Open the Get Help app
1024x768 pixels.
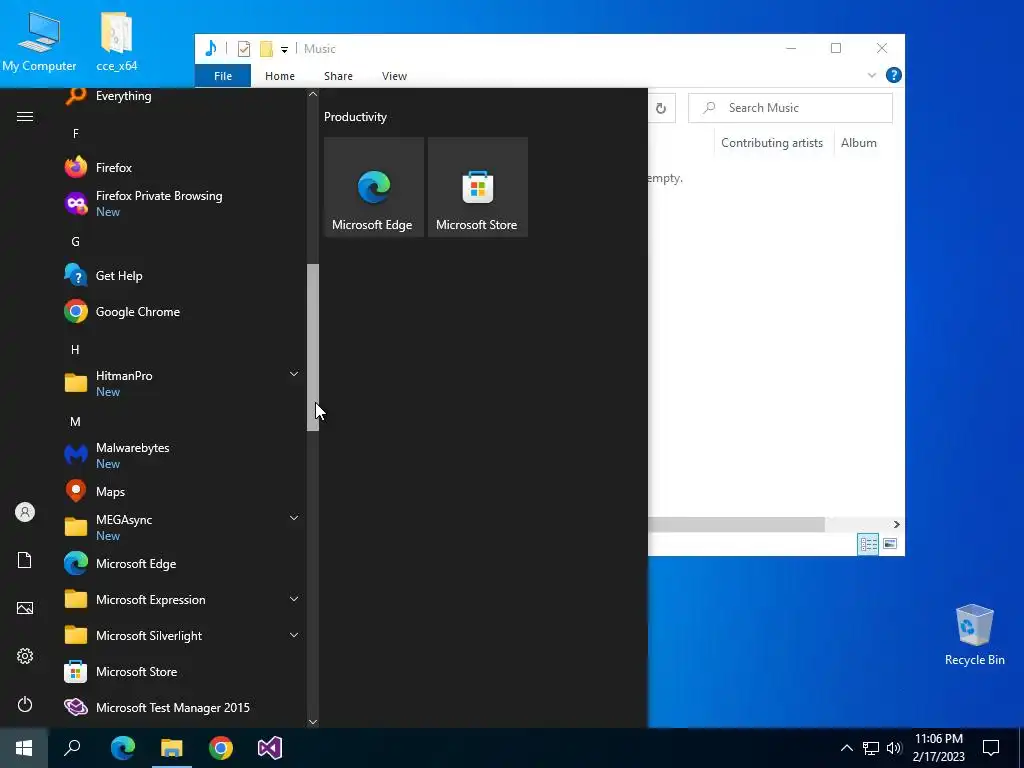(x=183, y=276)
